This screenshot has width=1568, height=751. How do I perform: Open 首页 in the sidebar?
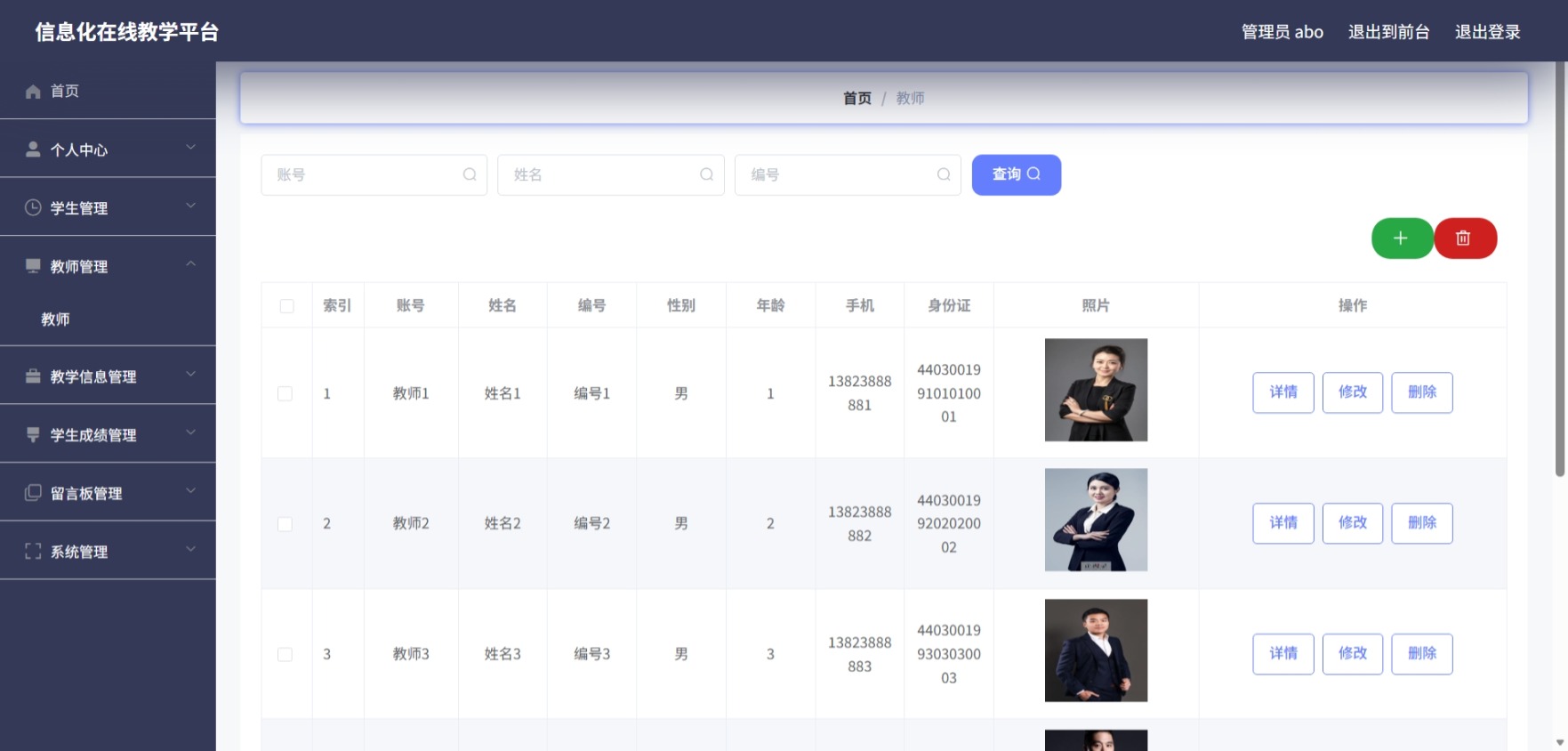coord(108,91)
